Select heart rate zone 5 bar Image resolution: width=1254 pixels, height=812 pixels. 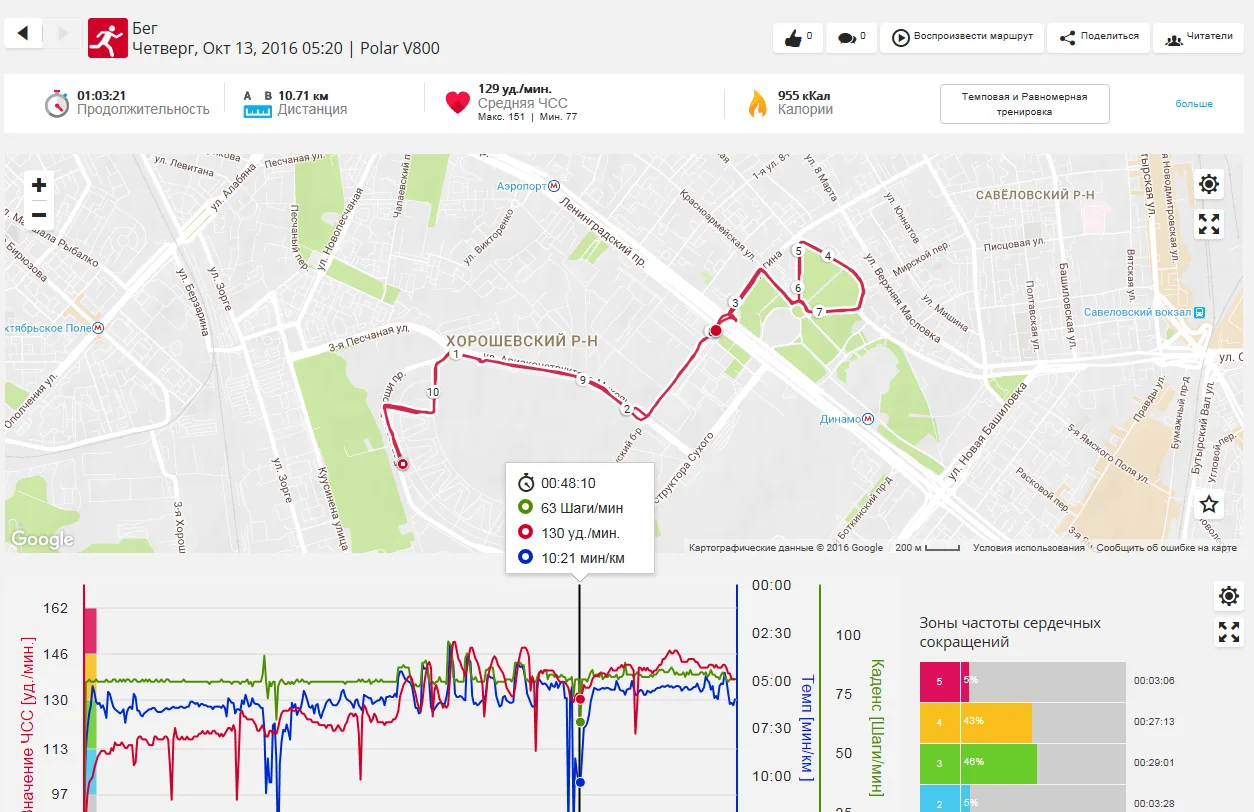tap(1022, 681)
